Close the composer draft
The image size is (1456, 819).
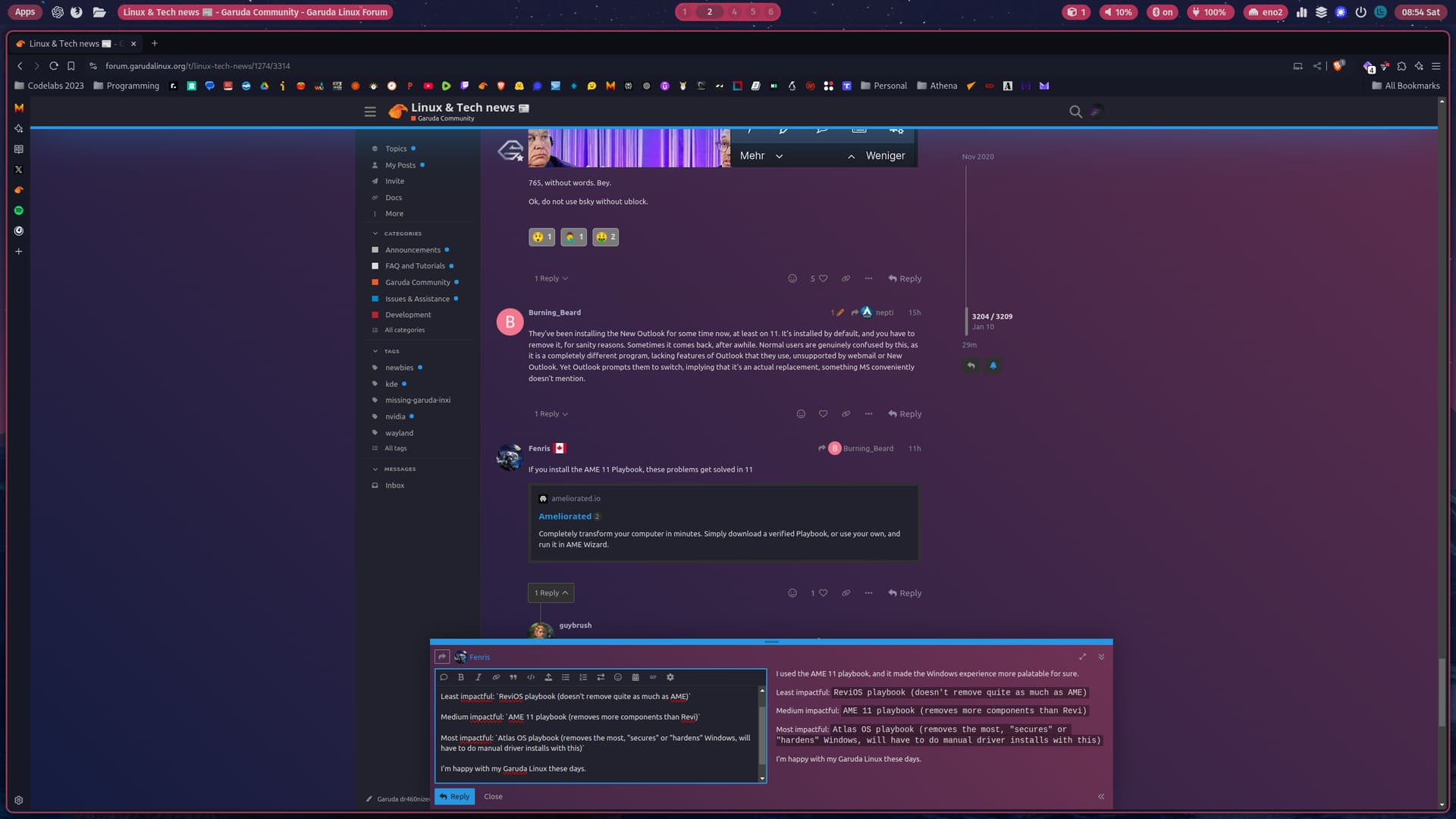[493, 796]
